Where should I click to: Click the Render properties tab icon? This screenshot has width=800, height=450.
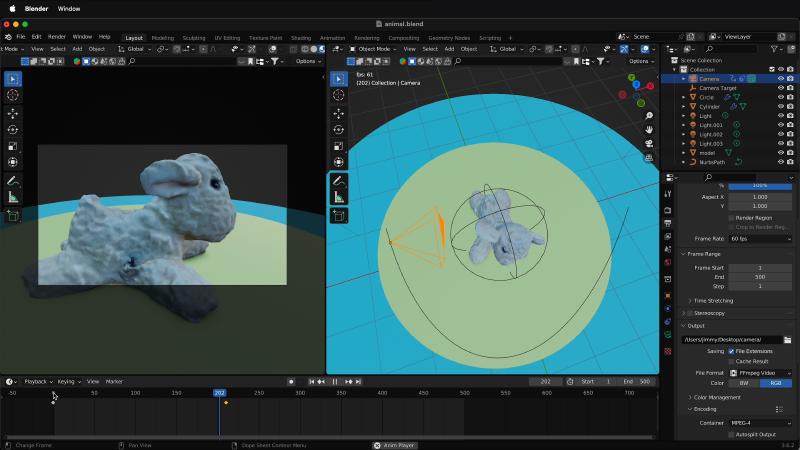tap(668, 210)
